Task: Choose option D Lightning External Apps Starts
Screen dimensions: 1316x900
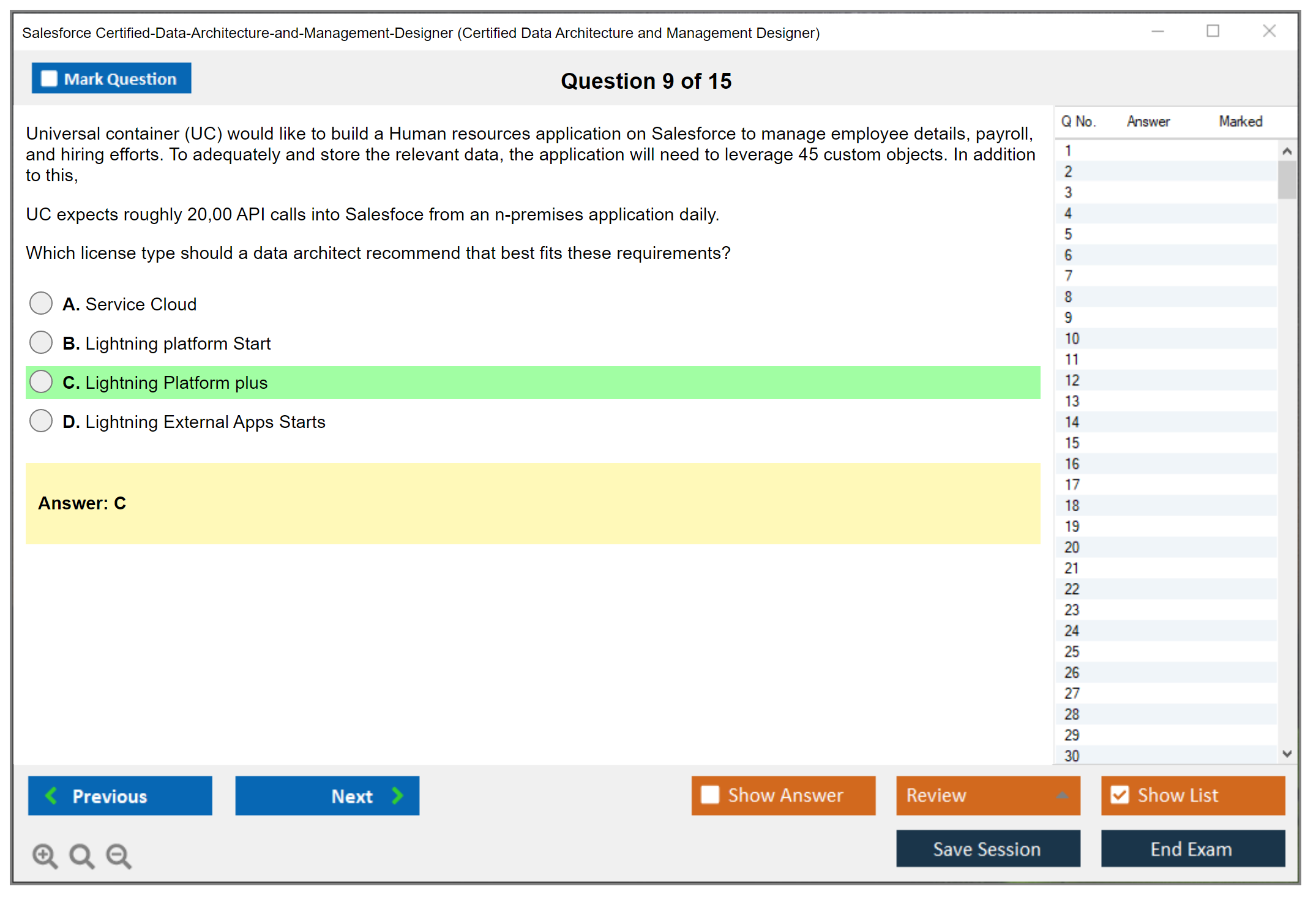Action: click(41, 421)
